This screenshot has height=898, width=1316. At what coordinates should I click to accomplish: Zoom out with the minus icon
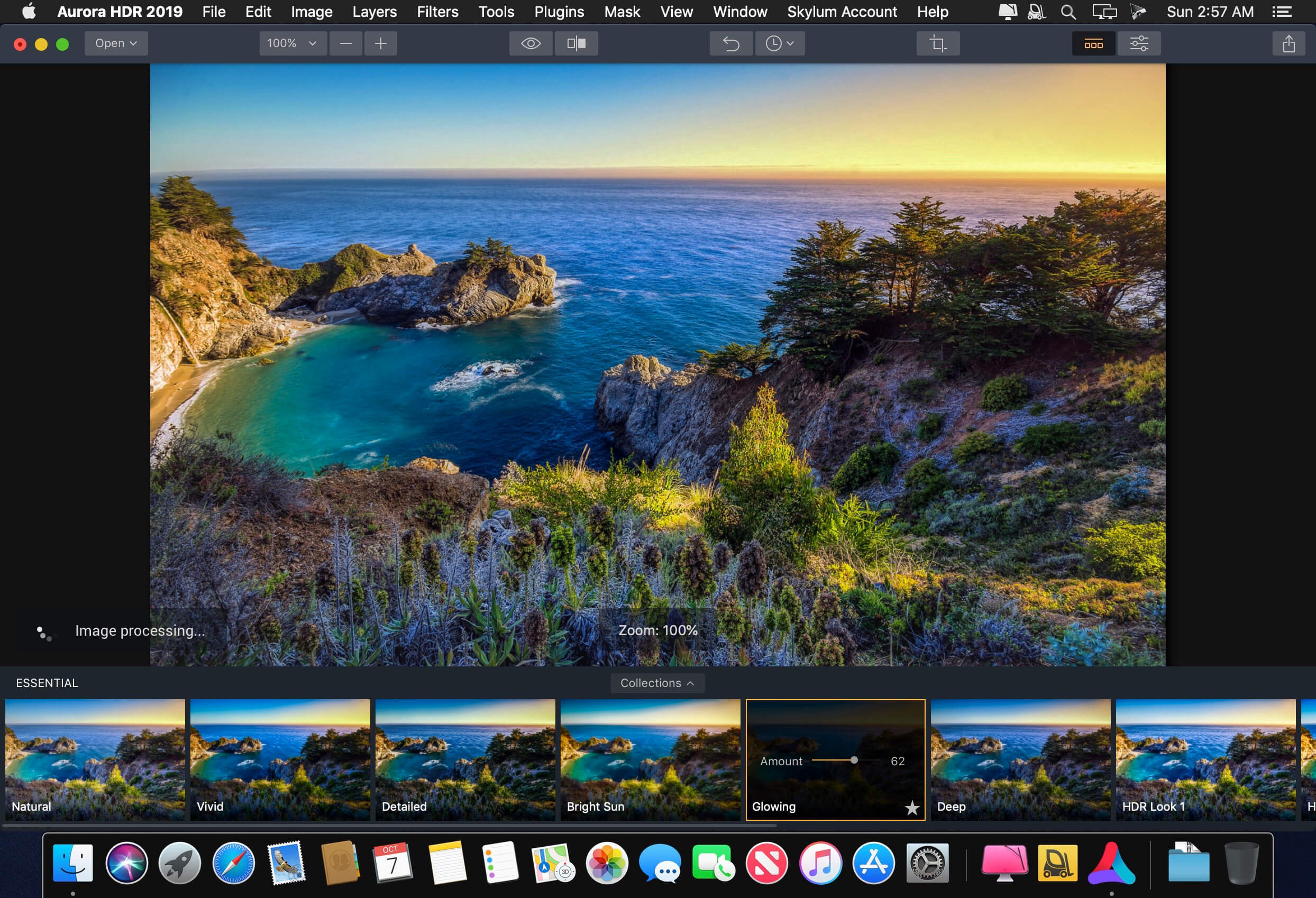coord(346,43)
